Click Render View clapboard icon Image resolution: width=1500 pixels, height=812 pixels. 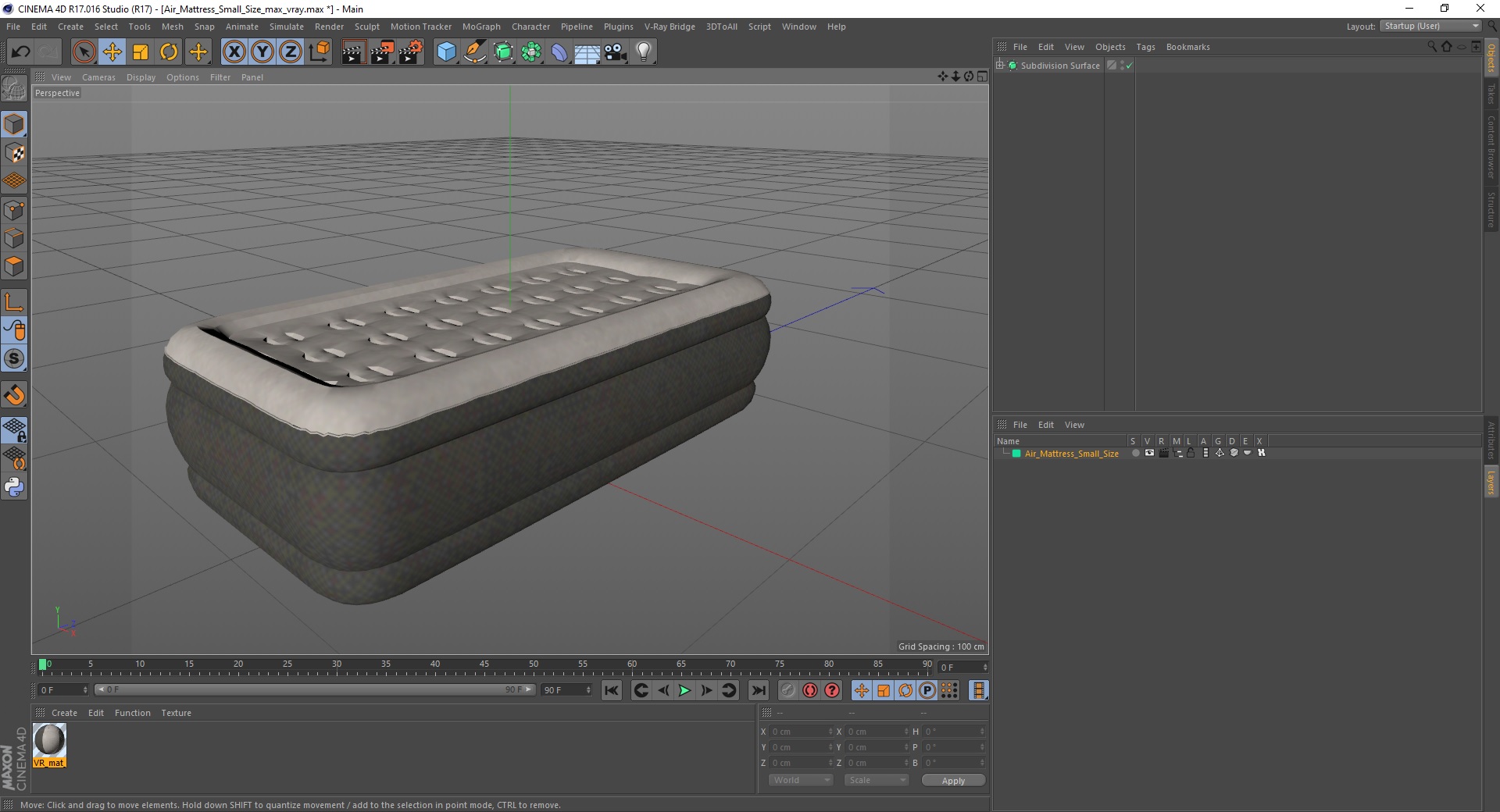tap(353, 52)
